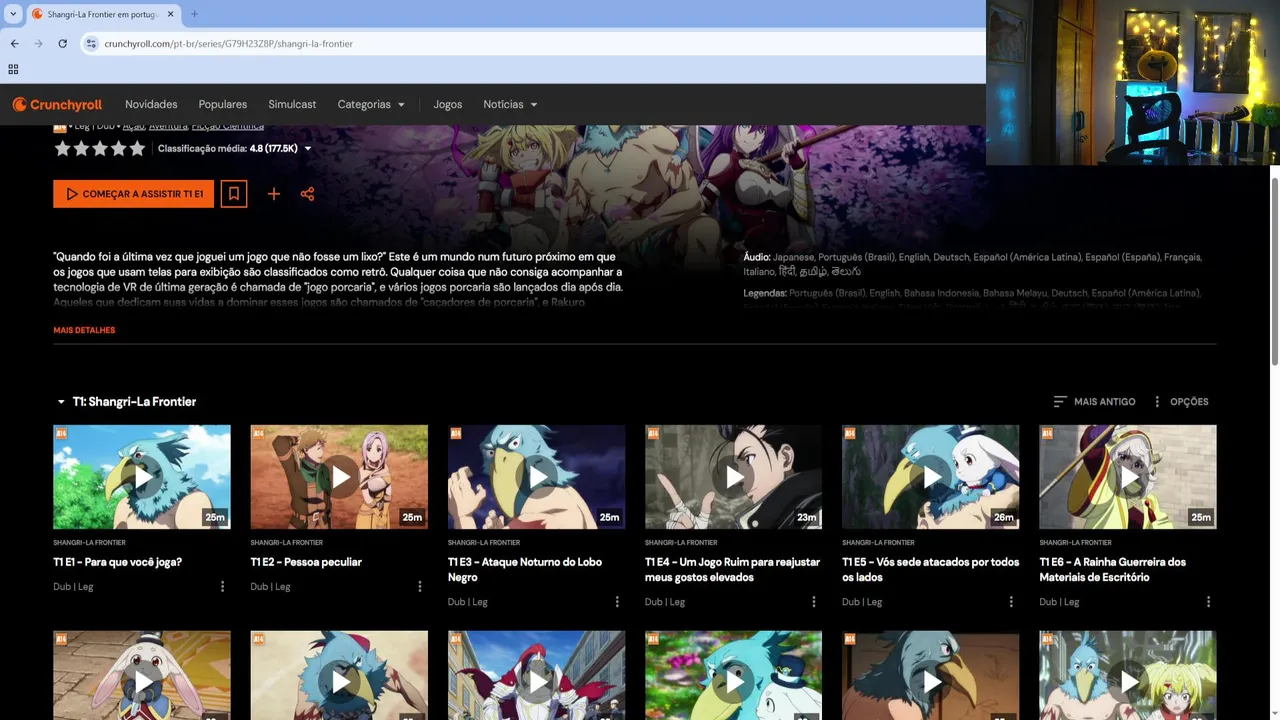Image resolution: width=1280 pixels, height=720 pixels.
Task: Click the browser back arrow
Action: coord(14,44)
